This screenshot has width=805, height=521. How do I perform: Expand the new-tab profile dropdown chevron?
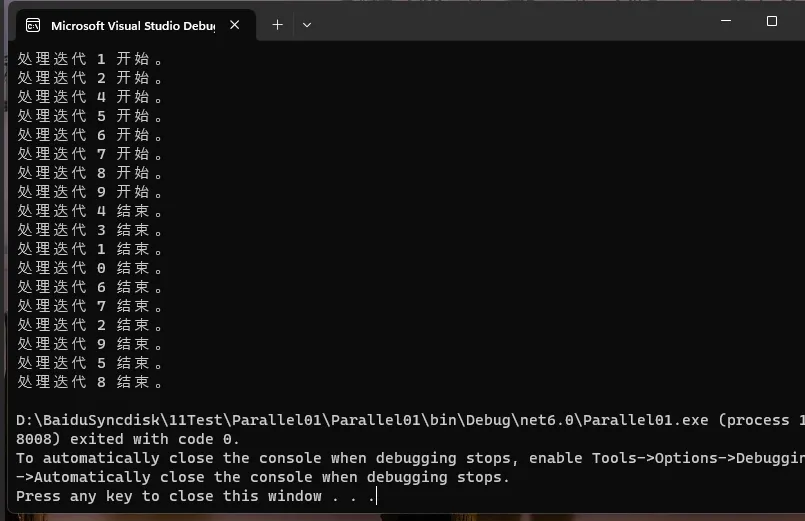[x=306, y=25]
